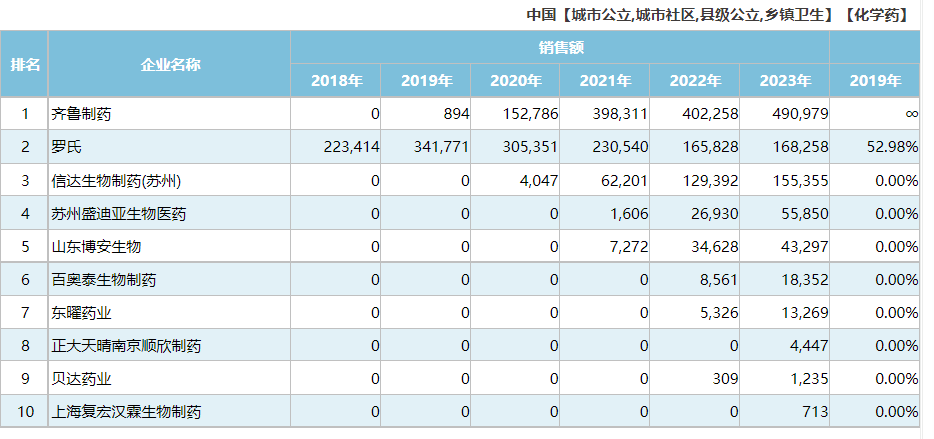Open the 百奥泰生物制药 entry
Viewport: 934px width, 439px height.
[103, 280]
